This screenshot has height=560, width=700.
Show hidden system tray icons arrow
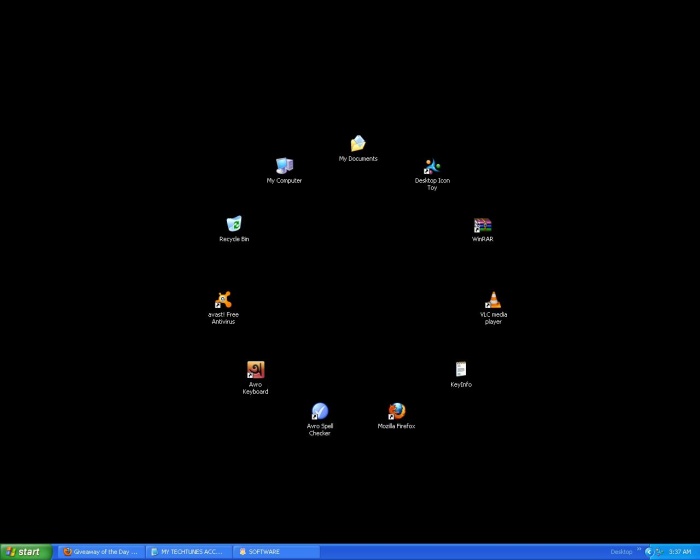tap(649, 552)
